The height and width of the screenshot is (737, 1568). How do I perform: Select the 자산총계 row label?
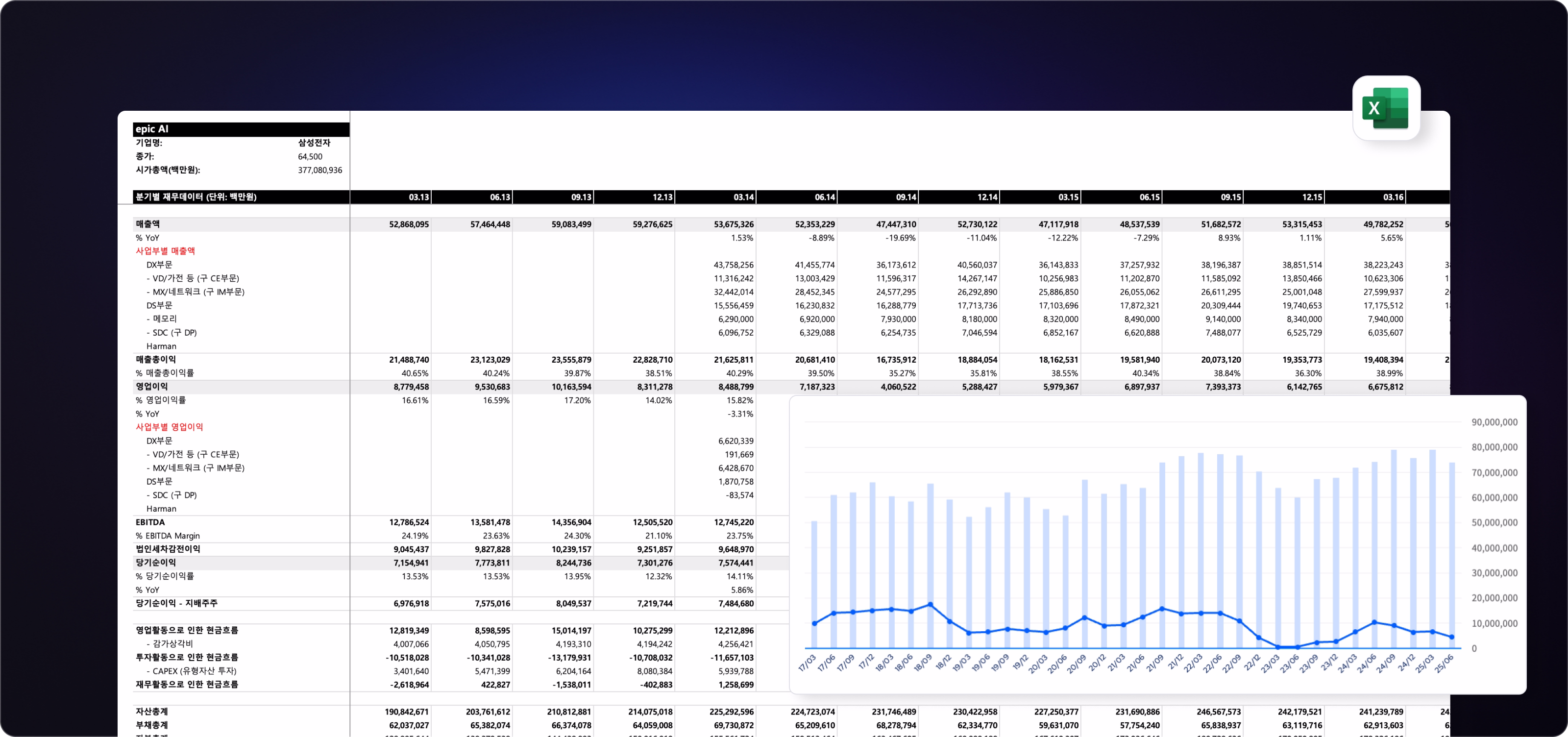[x=151, y=712]
